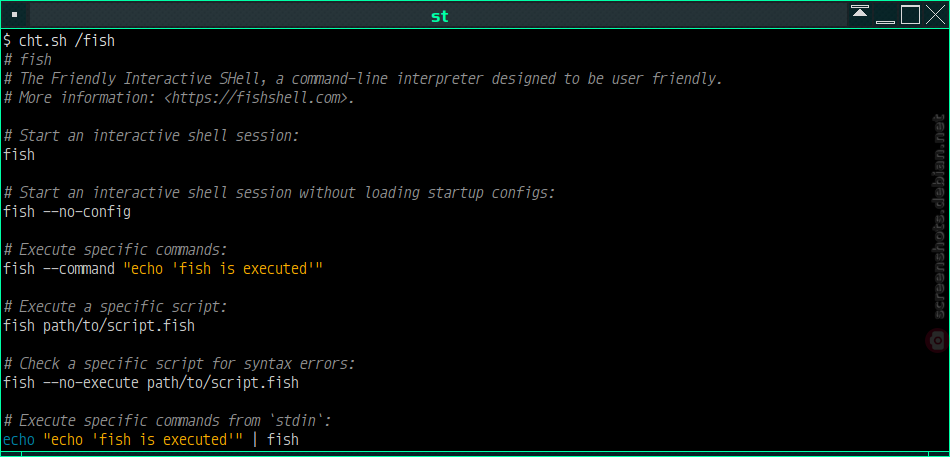Click the 'fish --command' text
This screenshot has height=457, width=950.
pyautogui.click(x=59, y=269)
